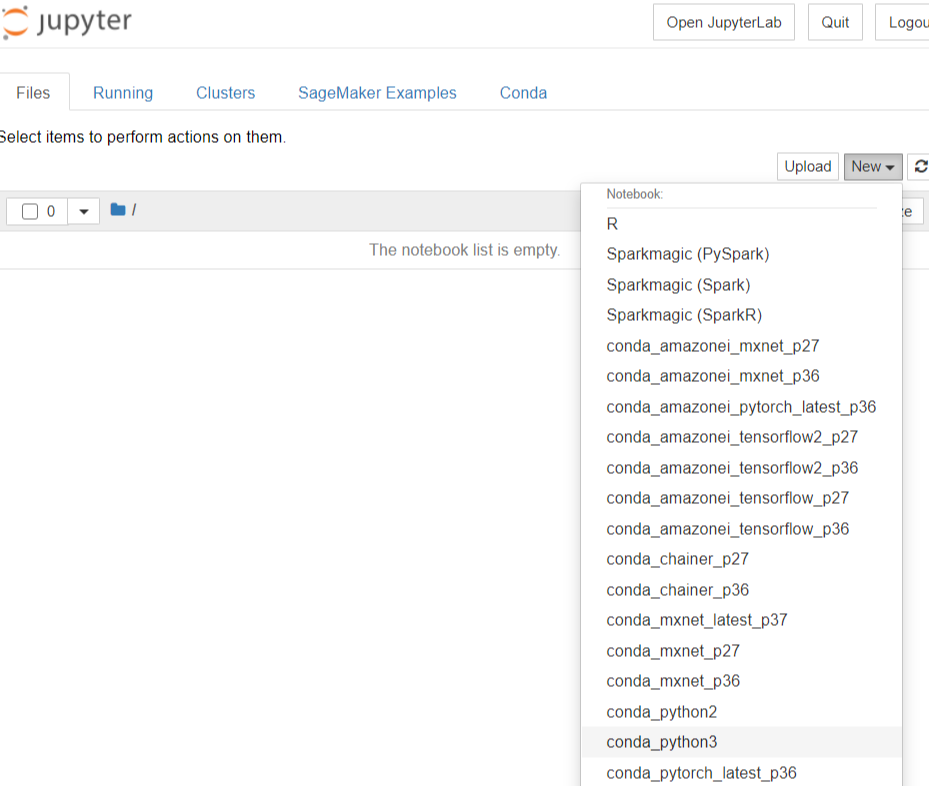
Task: Select conda_mxnet_p36 kernel
Action: pyautogui.click(x=741, y=681)
